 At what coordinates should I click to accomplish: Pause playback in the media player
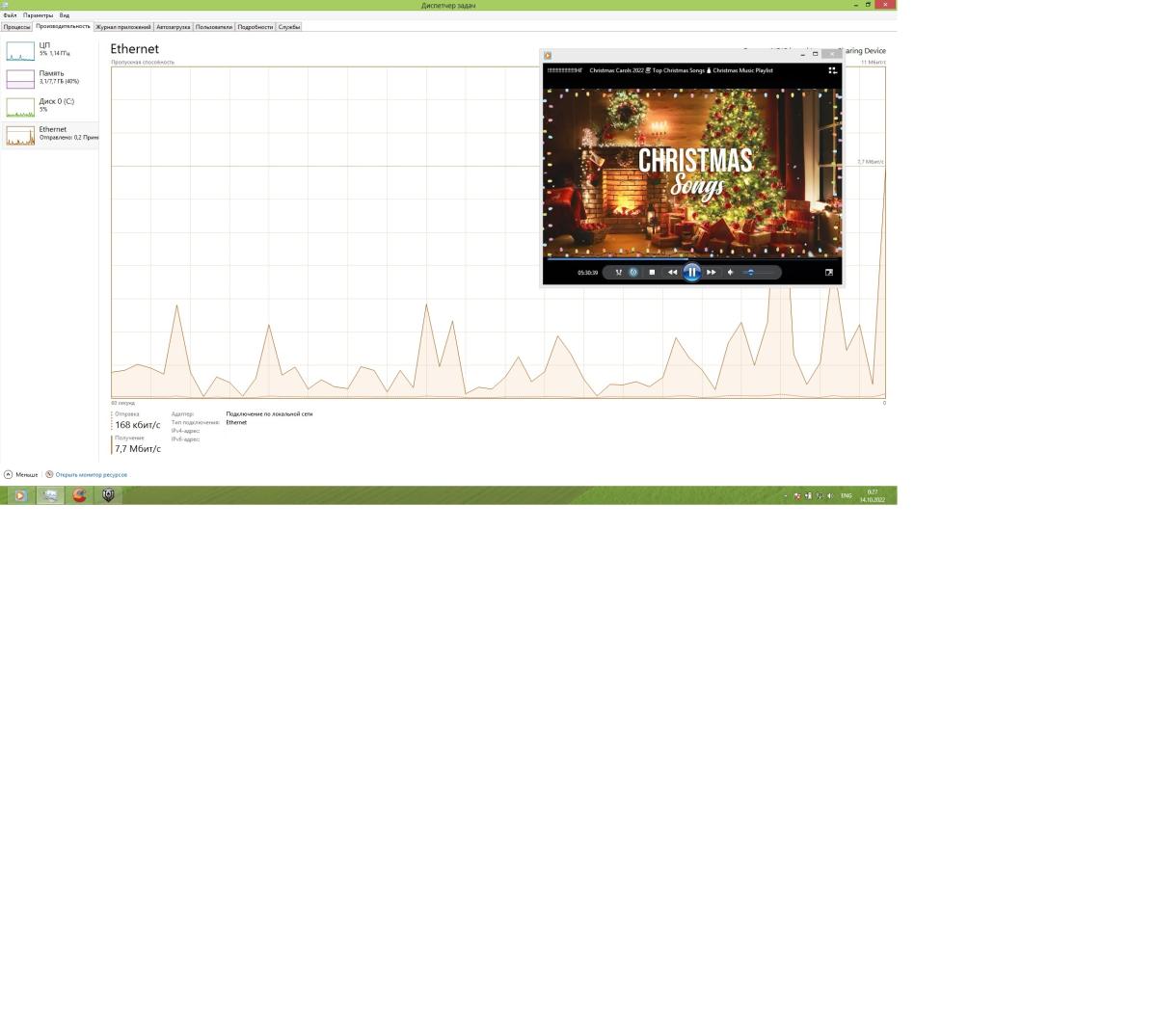[691, 272]
